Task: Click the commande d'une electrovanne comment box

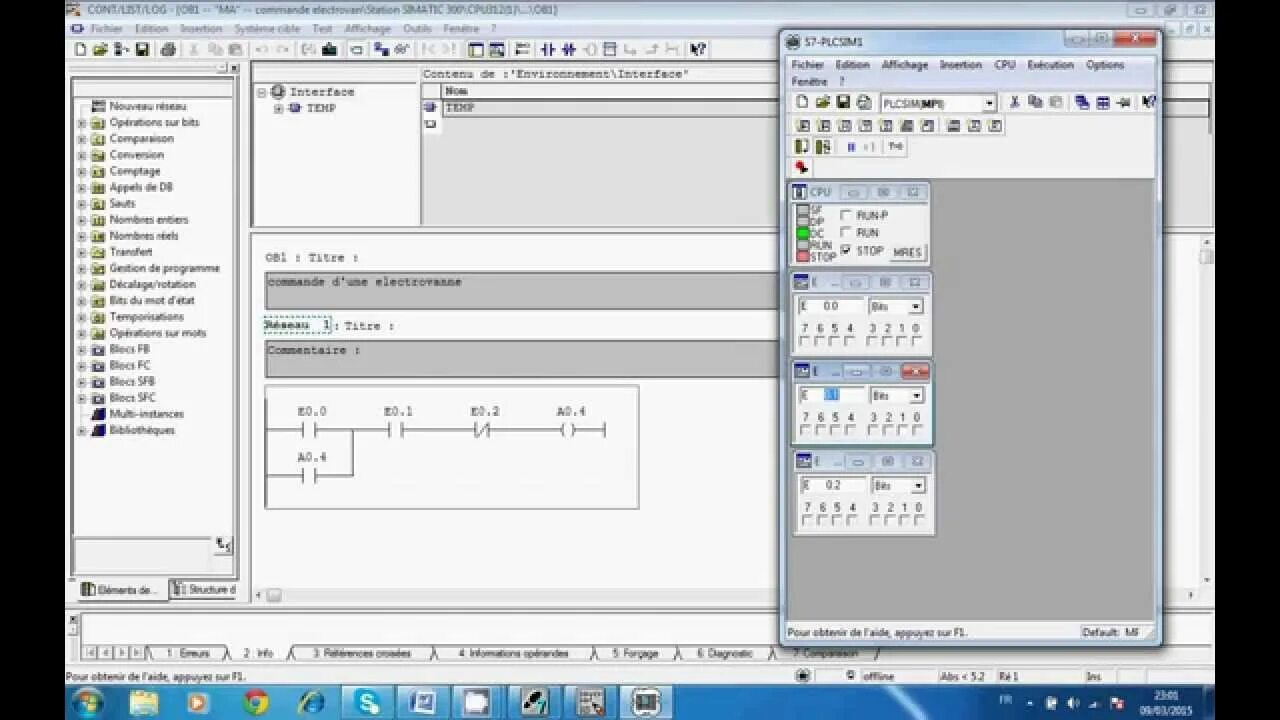Action: pyautogui.click(x=520, y=290)
